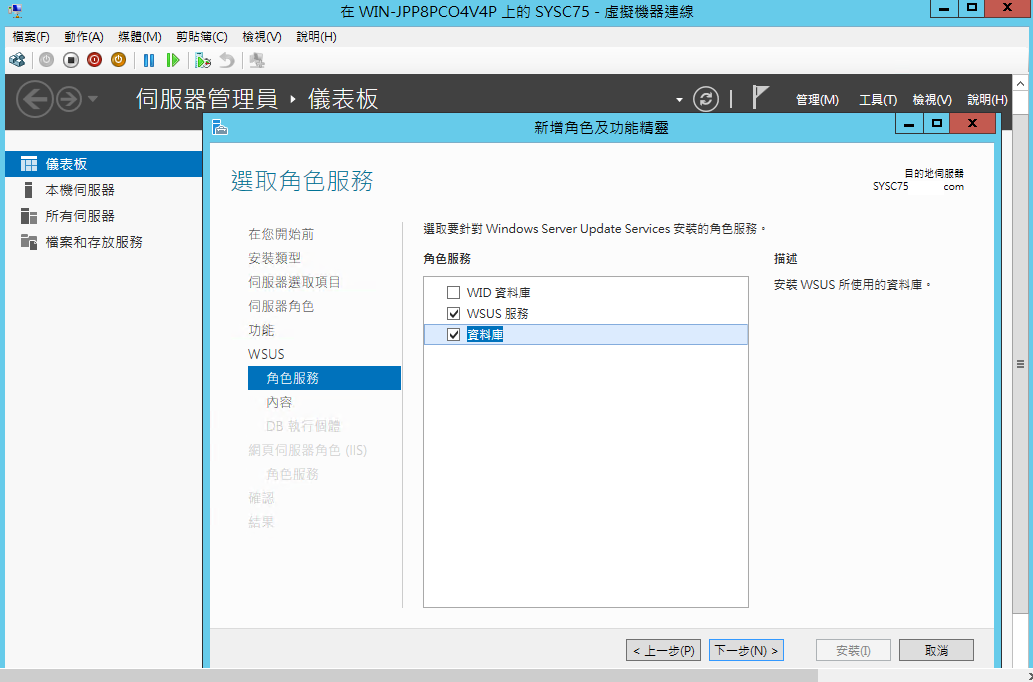Pause the virtual machine
The height and width of the screenshot is (682, 1033).
pyautogui.click(x=149, y=61)
